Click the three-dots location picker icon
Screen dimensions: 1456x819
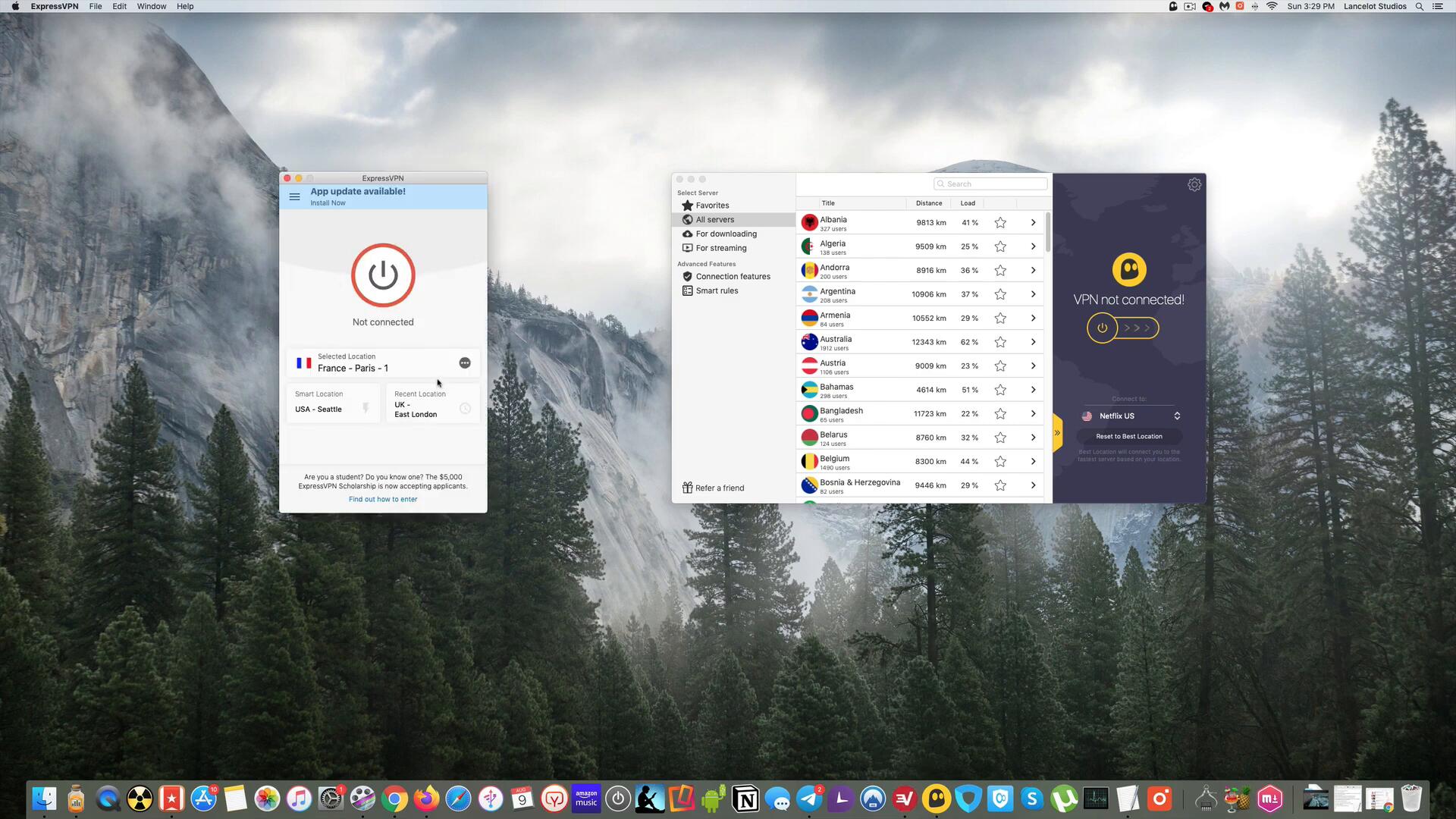[x=465, y=363]
